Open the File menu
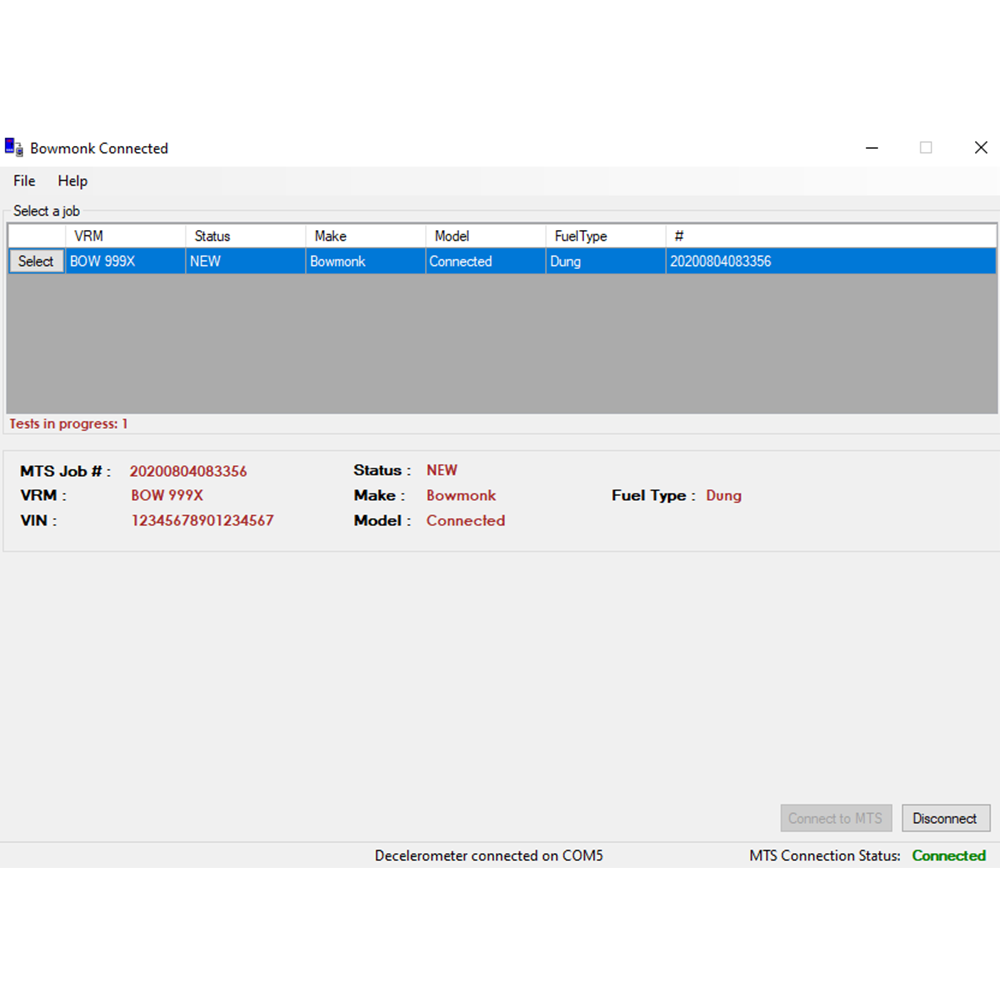The image size is (1000, 1000). click(24, 181)
